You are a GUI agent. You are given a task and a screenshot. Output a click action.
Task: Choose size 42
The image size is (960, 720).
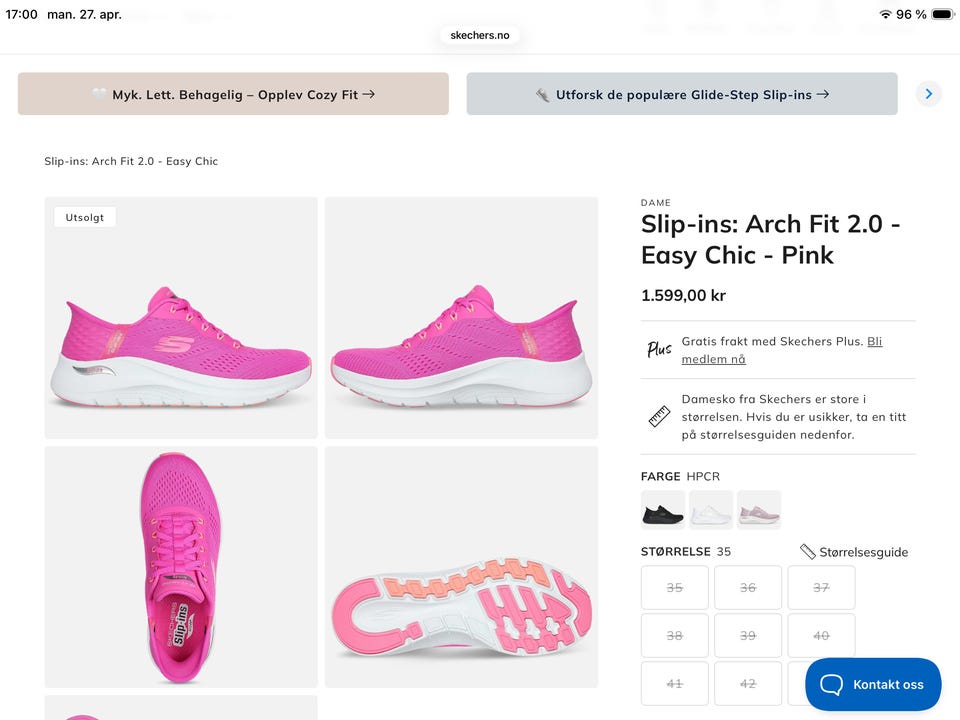click(748, 684)
